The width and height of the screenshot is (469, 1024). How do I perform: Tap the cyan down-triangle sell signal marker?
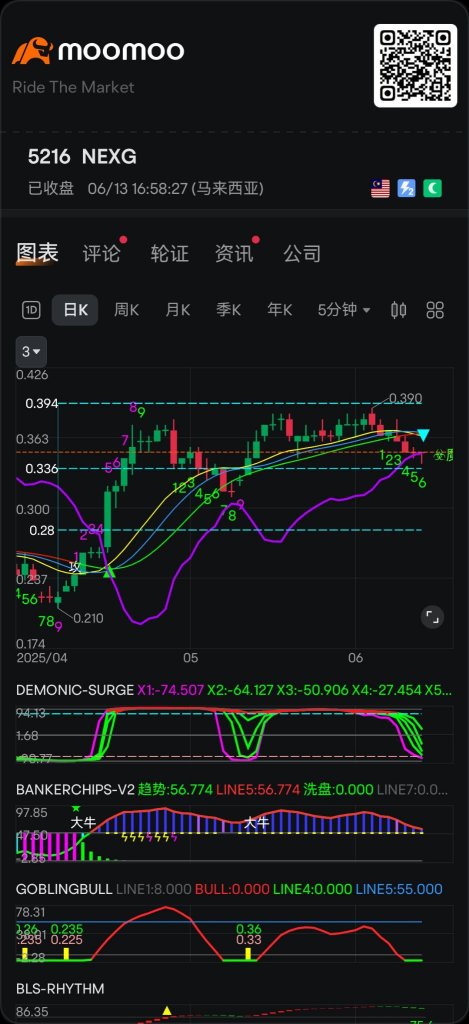click(423, 435)
